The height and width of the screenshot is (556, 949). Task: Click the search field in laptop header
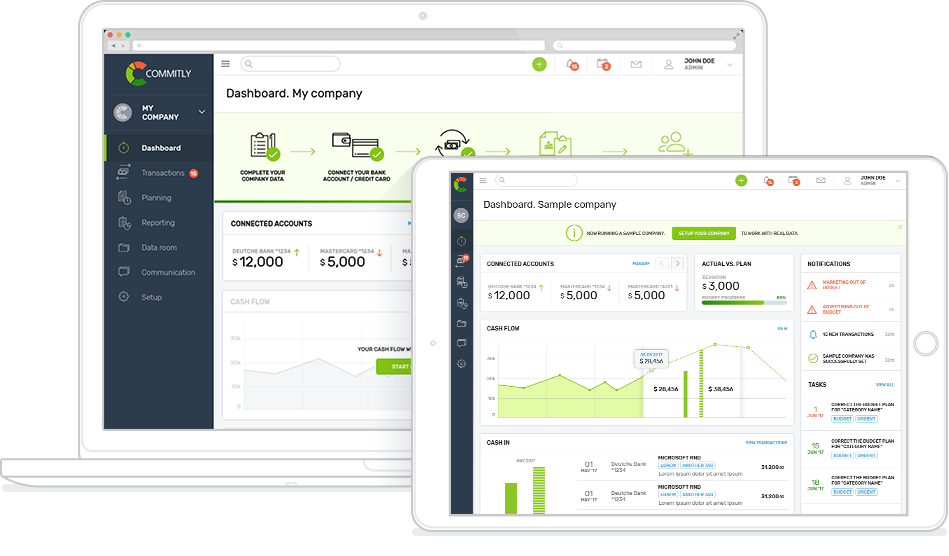pos(292,64)
